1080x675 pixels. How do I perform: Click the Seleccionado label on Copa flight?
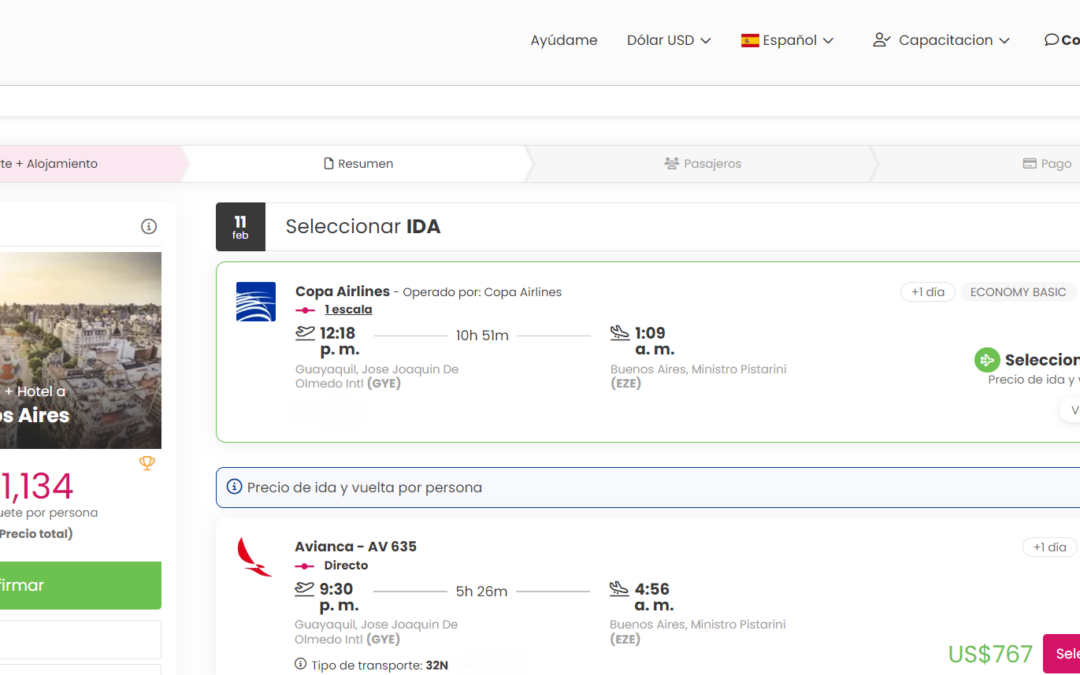coord(1042,360)
